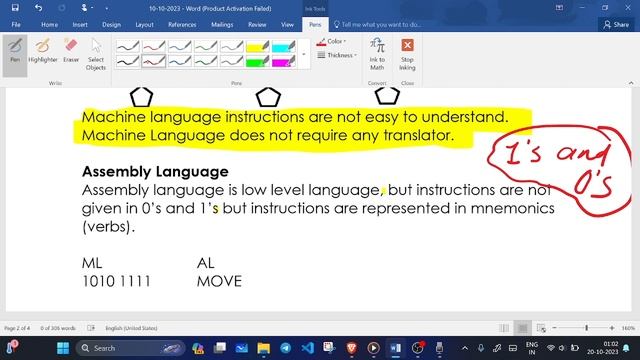This screenshot has height=360, width=640.
Task: Click the Share button
Action: (x=616, y=24)
